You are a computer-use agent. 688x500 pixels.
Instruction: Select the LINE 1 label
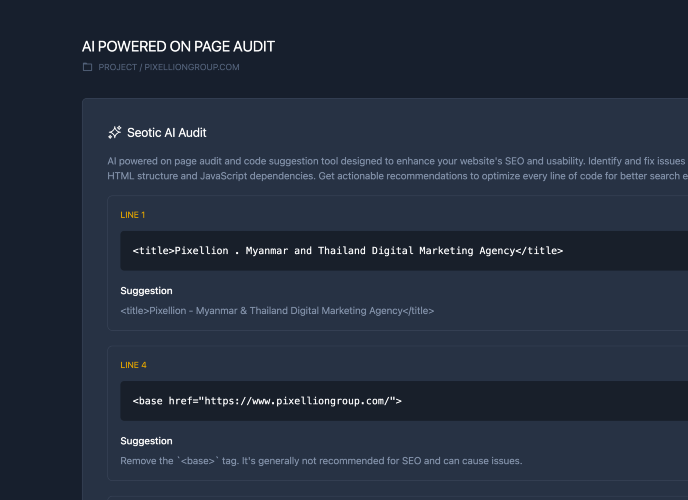[x=133, y=215]
